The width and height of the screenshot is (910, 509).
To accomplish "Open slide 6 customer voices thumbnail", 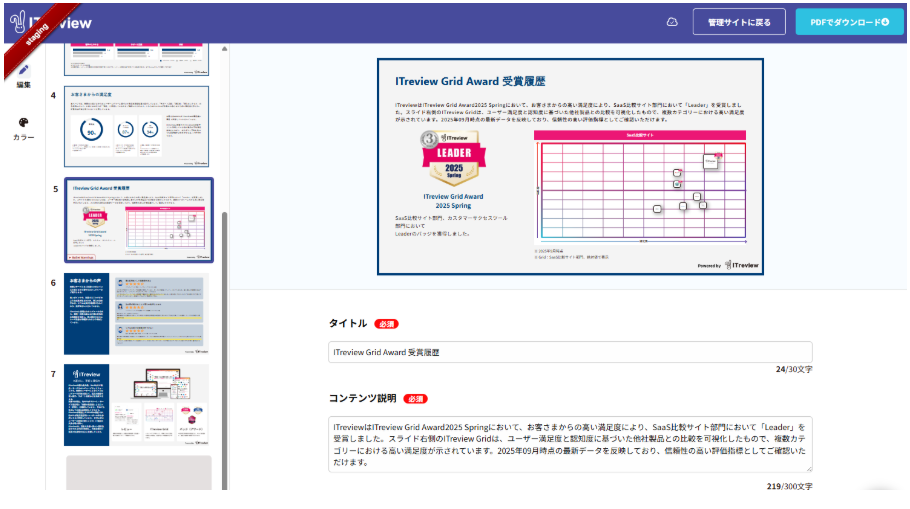I will click(x=137, y=313).
